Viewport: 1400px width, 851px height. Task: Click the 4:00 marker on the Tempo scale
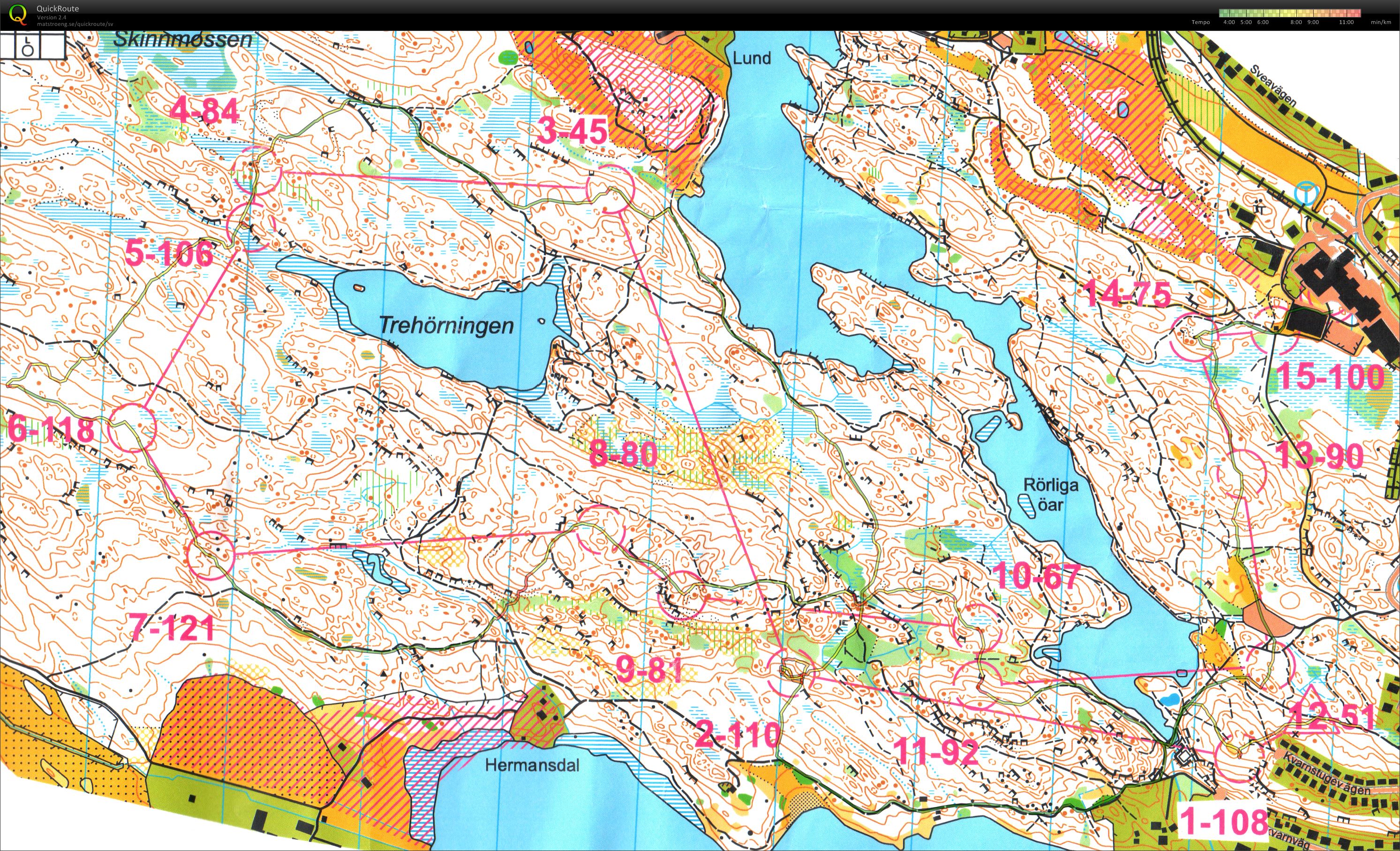[1229, 23]
